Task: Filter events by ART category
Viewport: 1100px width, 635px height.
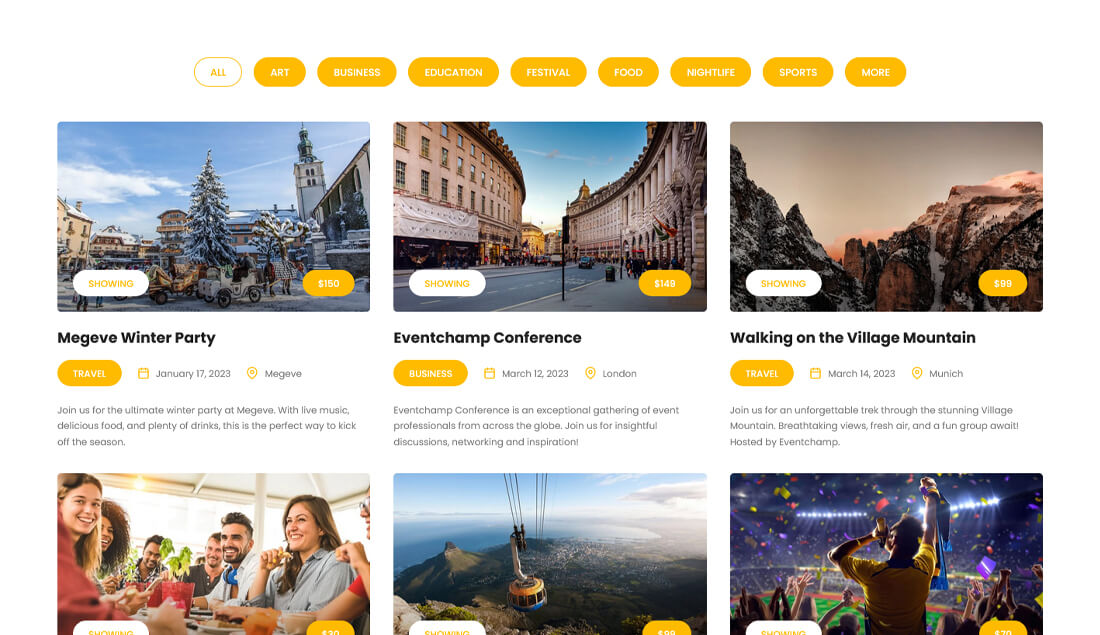Action: coord(280,72)
